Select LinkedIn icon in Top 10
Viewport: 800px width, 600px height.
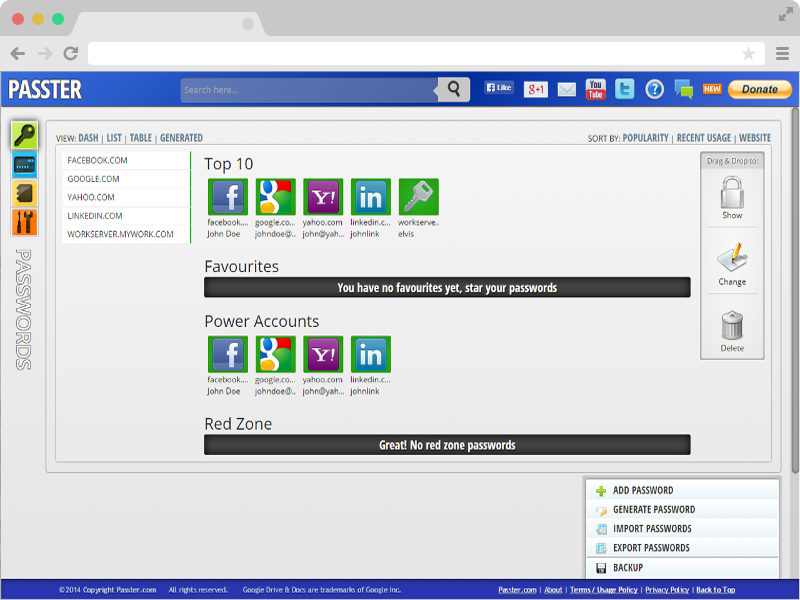pos(371,196)
